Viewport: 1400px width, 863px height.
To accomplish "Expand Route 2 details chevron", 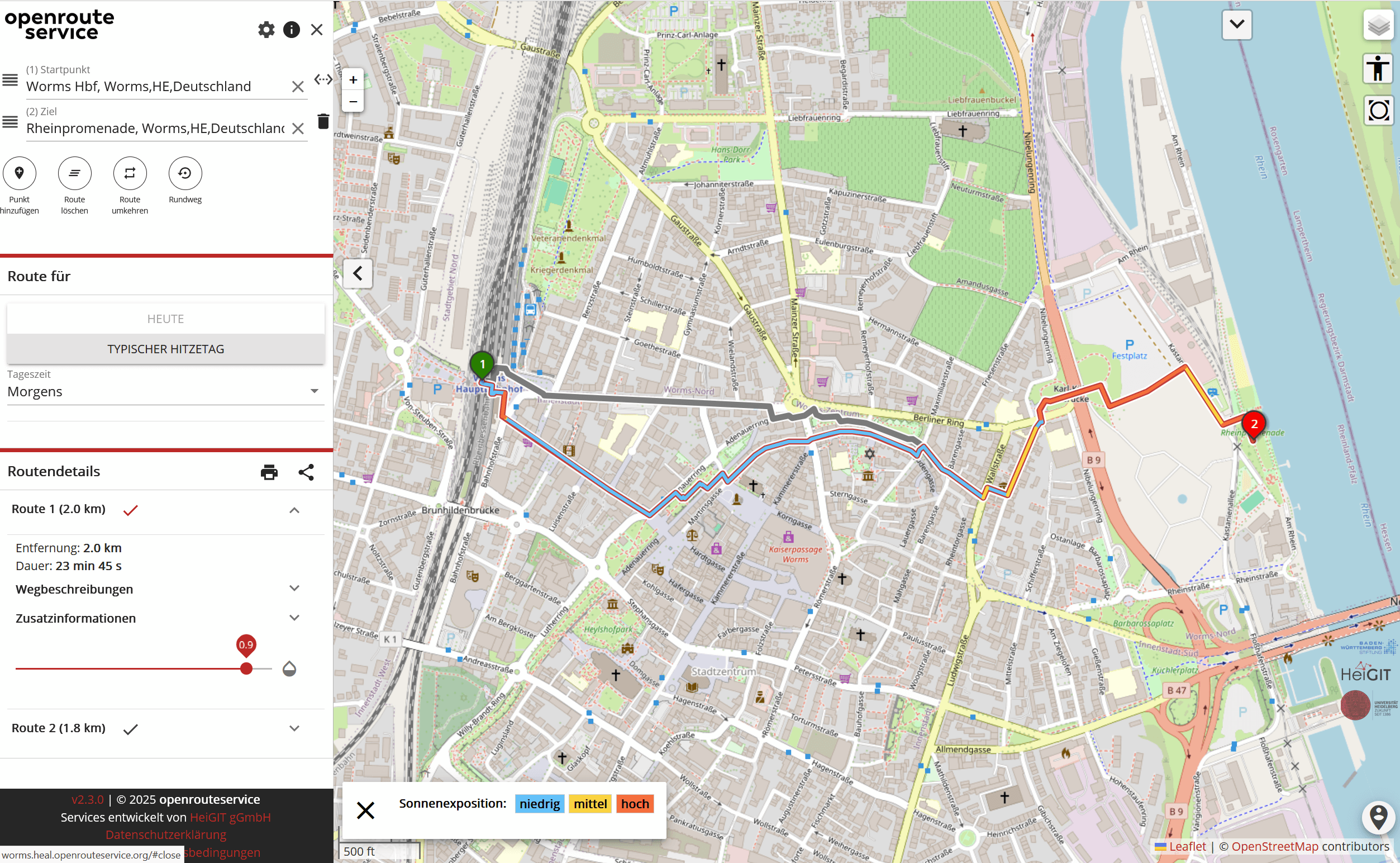I will pyautogui.click(x=294, y=728).
